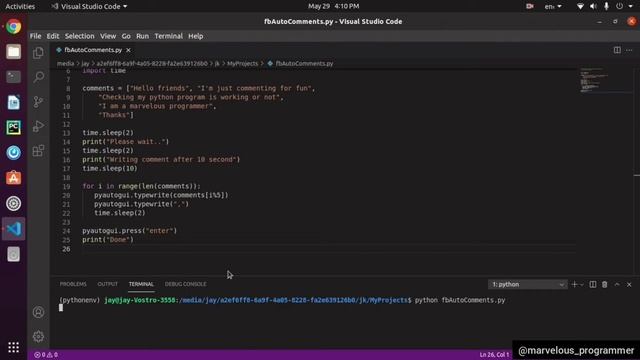Open the Help menu
640x360 pixels.
[x=196, y=36]
